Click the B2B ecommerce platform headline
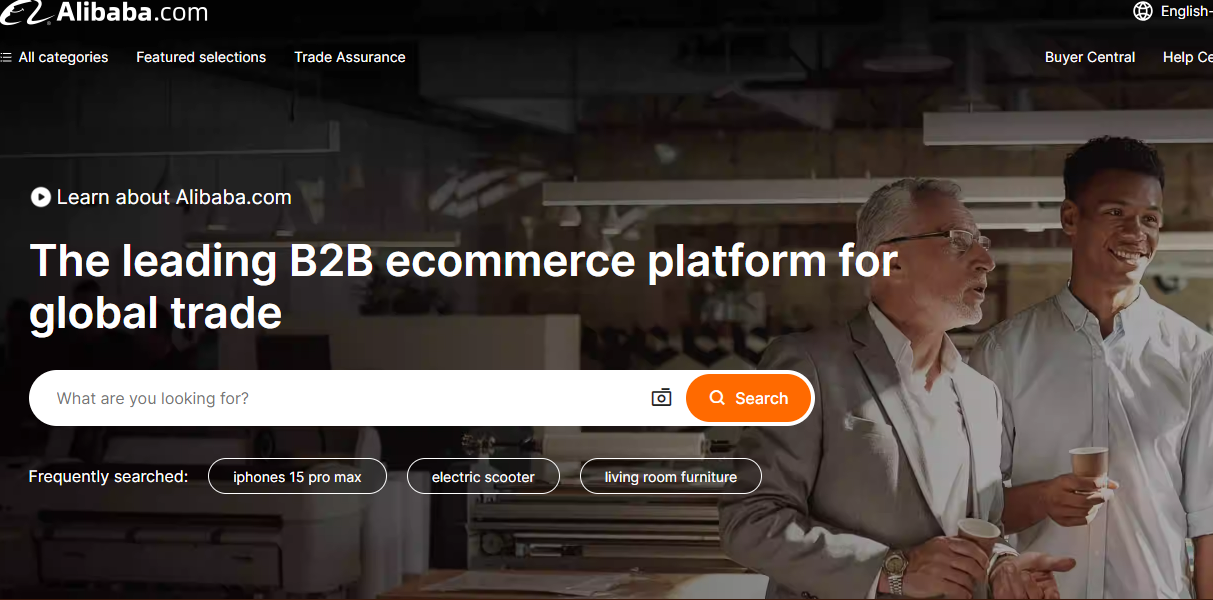The image size is (1213, 600). click(x=464, y=286)
